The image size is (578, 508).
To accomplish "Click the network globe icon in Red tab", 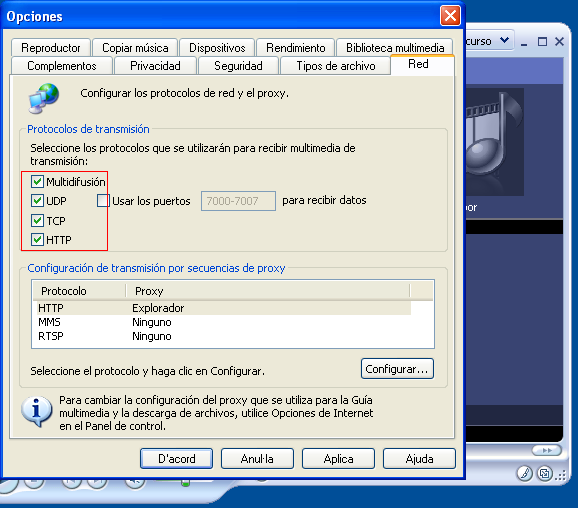I will (x=43, y=98).
